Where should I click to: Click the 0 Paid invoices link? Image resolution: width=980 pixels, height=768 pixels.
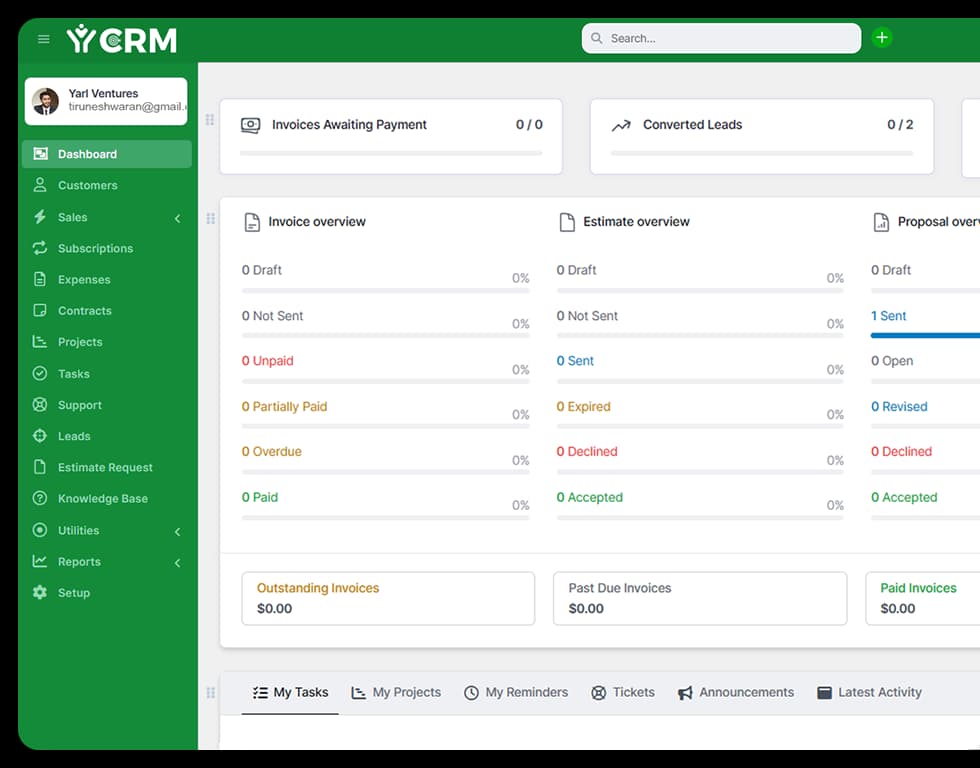260,497
